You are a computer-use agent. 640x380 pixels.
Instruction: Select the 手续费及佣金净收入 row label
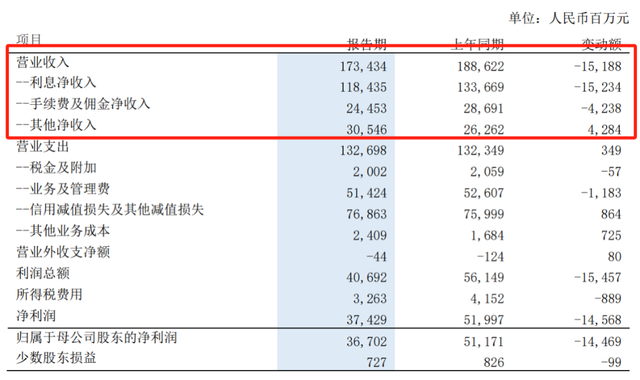(x=83, y=104)
